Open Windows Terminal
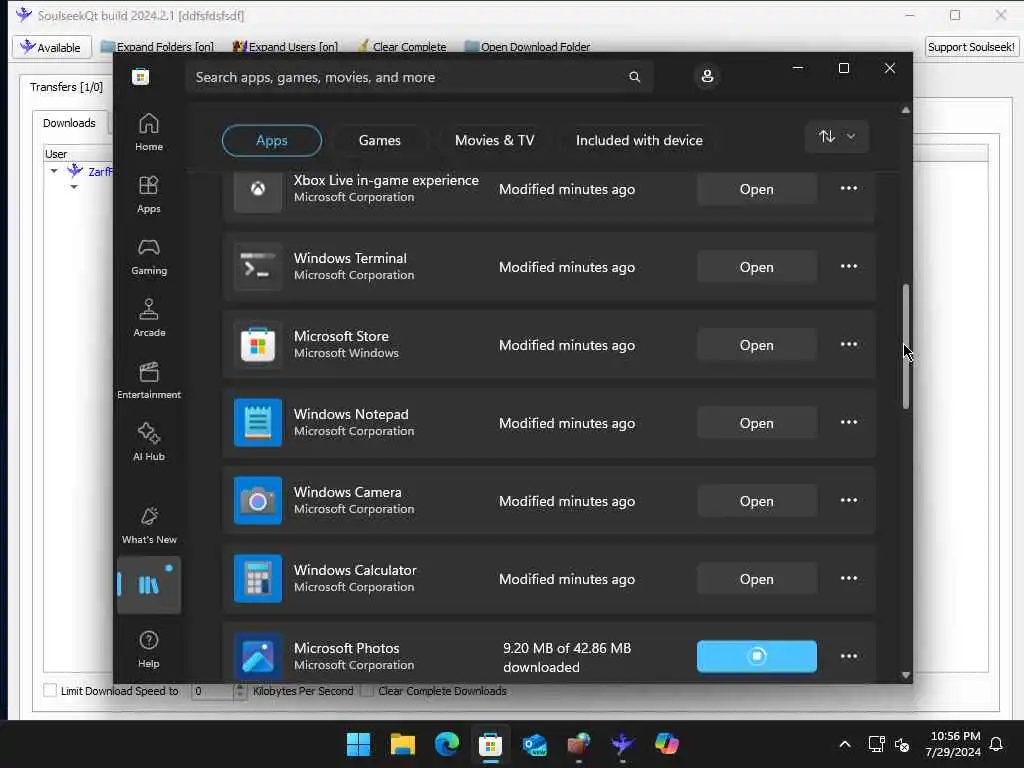The height and width of the screenshot is (768, 1024). click(756, 267)
